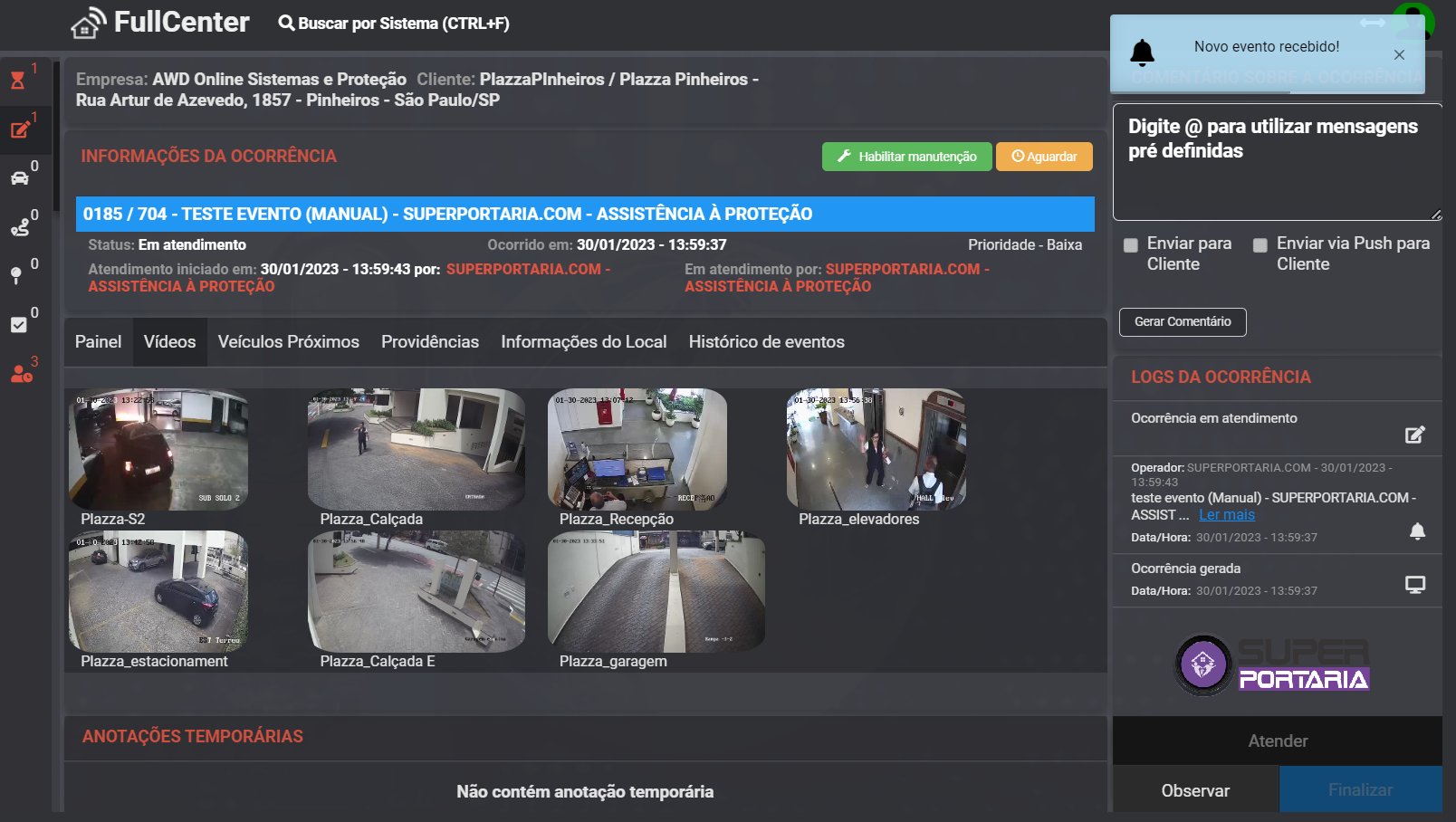
Task: Select the Vídeos tab
Action: pyautogui.click(x=170, y=342)
